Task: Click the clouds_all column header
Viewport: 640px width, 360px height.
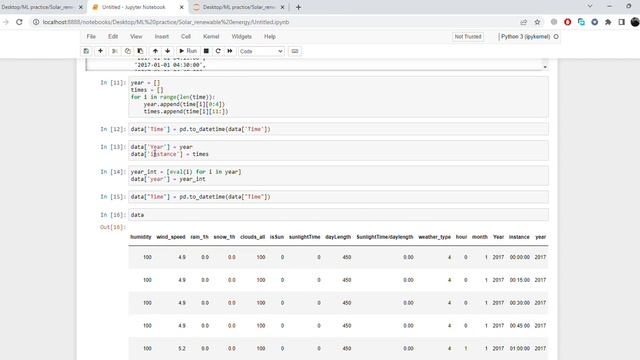Action: click(x=253, y=237)
